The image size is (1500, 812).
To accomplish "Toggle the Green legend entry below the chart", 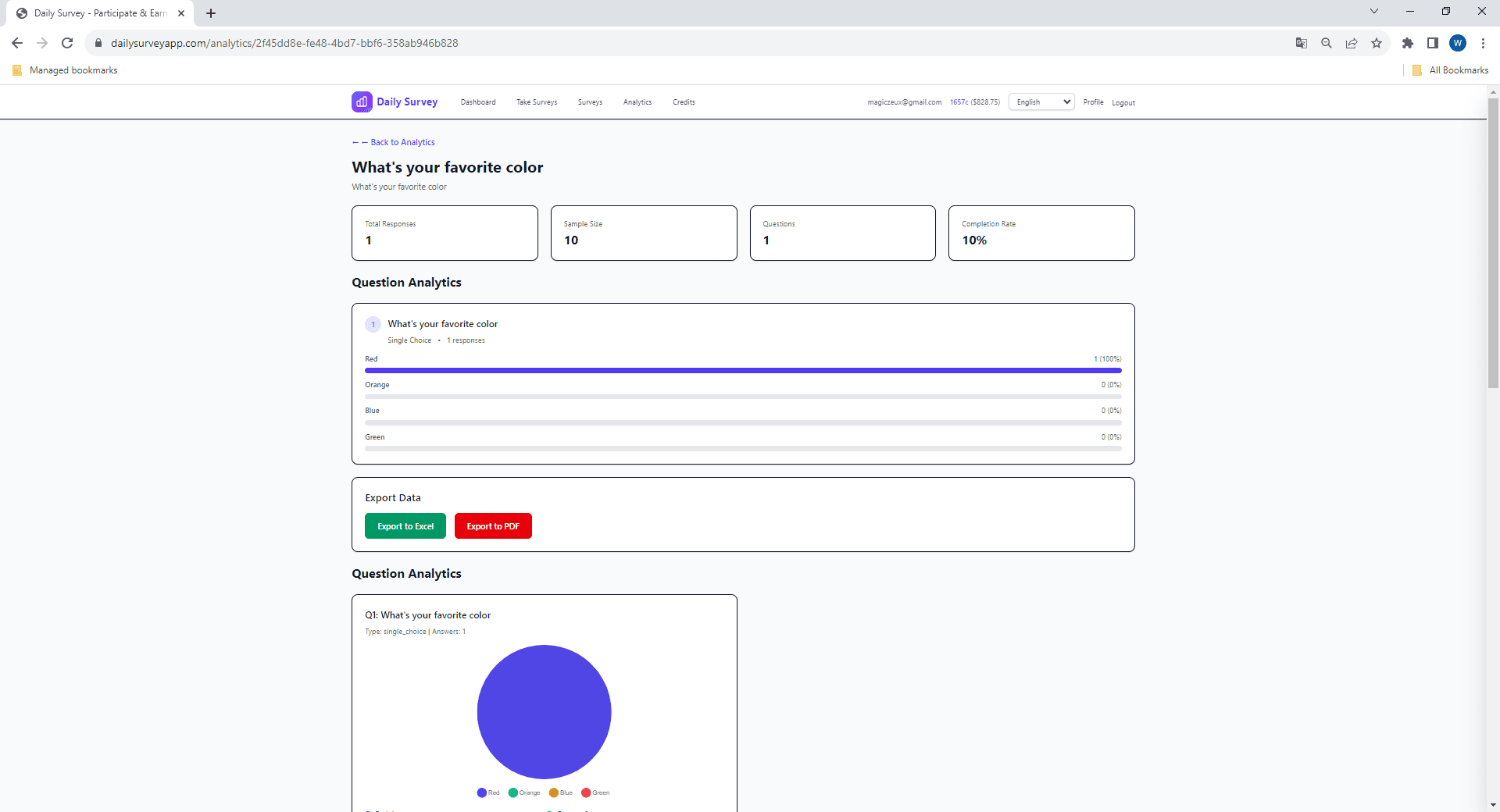I will 587,792.
